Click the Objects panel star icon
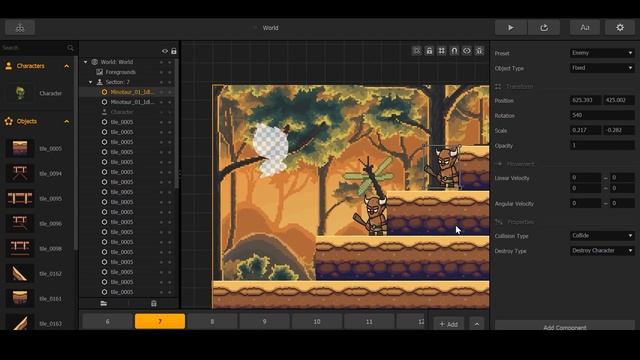Screen dimensions: 640x360 click(x=9, y=121)
